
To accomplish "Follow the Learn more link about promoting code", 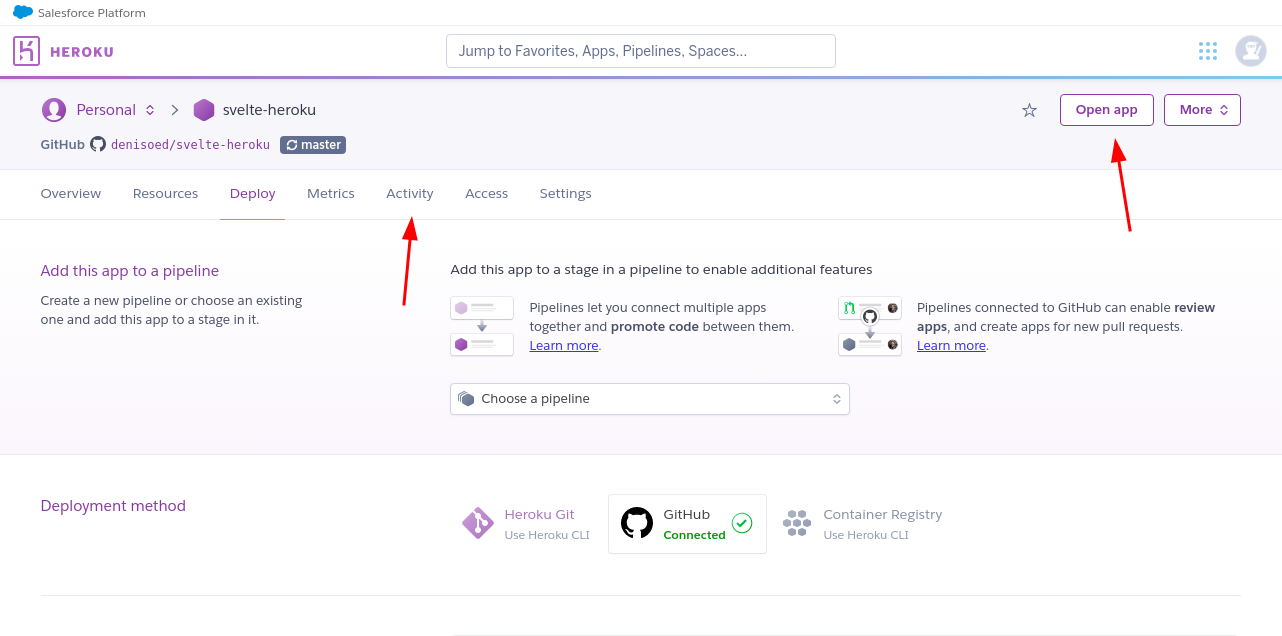I will click(564, 346).
